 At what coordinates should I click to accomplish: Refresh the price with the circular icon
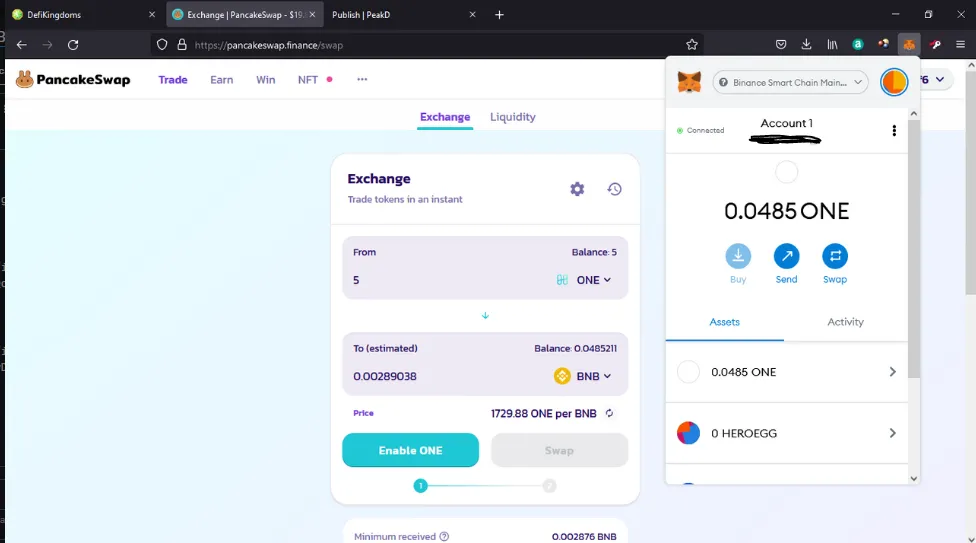point(609,413)
